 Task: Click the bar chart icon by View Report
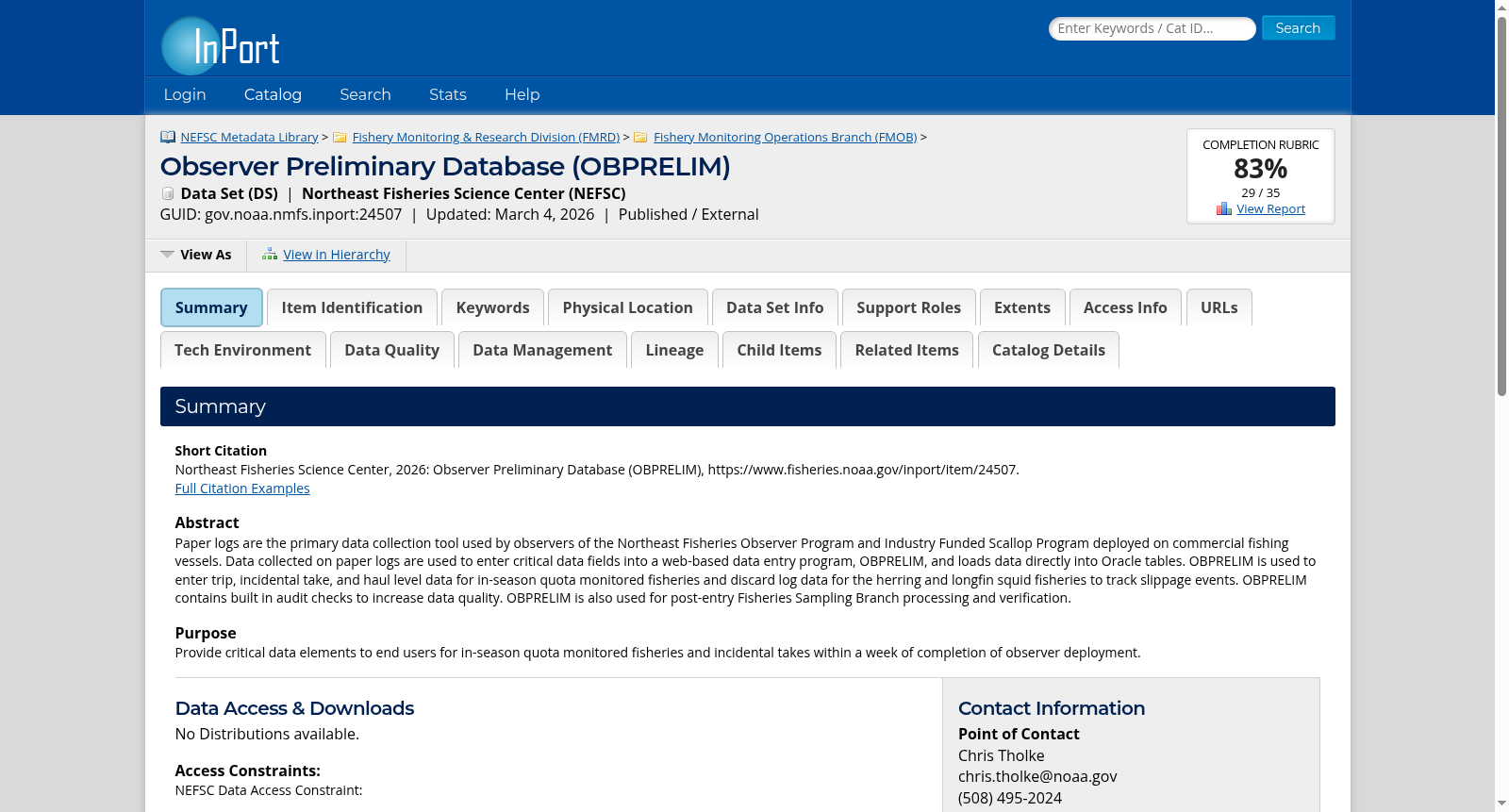click(1224, 208)
